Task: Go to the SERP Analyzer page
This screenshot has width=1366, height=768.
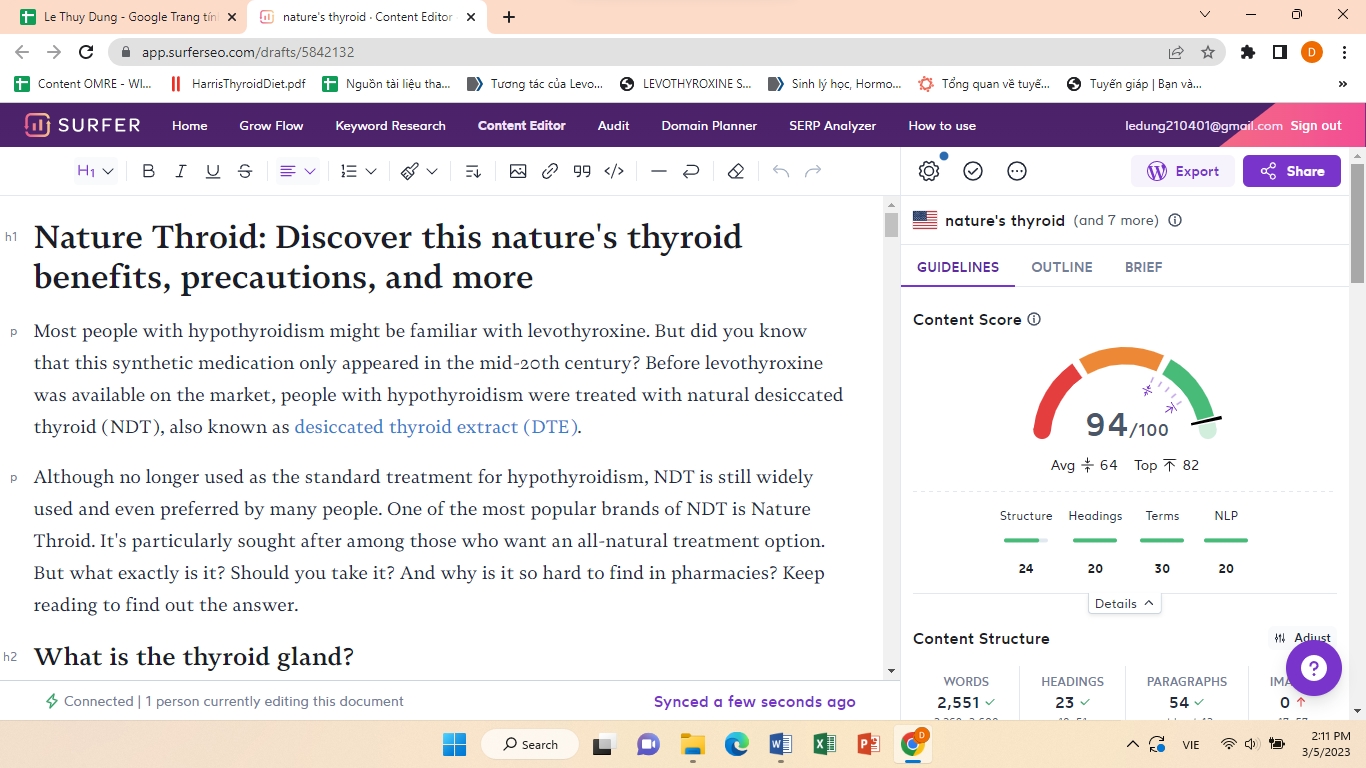Action: coord(832,125)
